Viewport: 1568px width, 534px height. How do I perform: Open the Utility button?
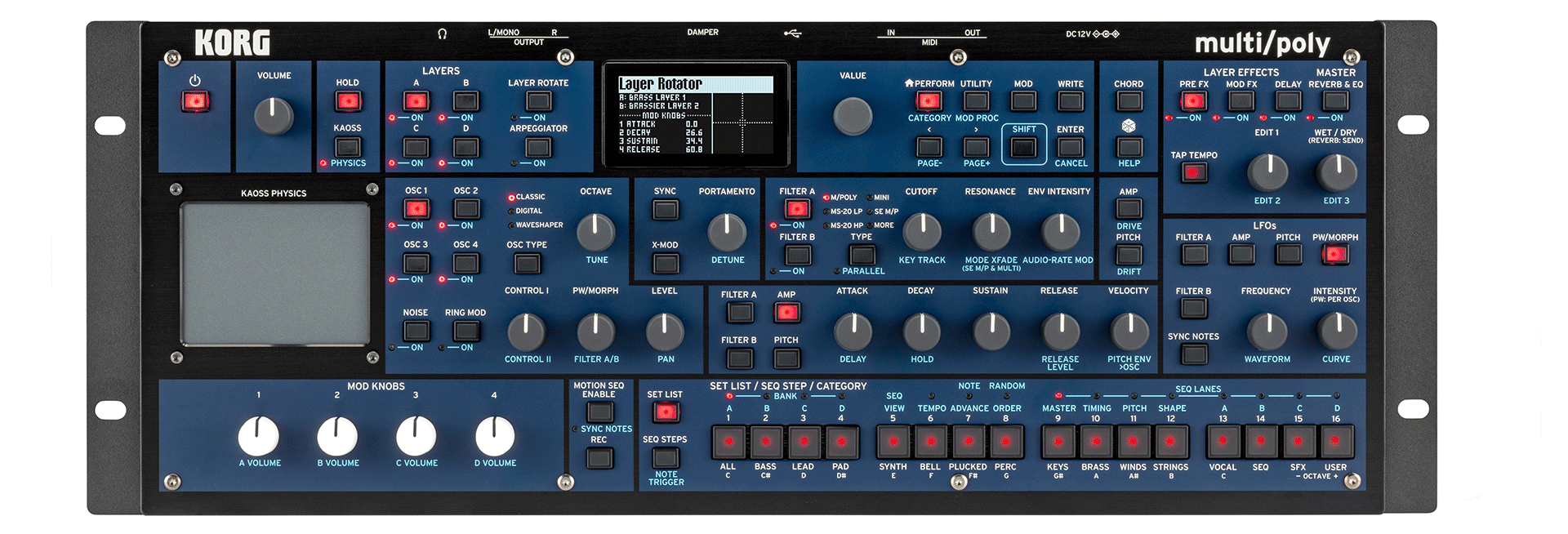point(976,101)
